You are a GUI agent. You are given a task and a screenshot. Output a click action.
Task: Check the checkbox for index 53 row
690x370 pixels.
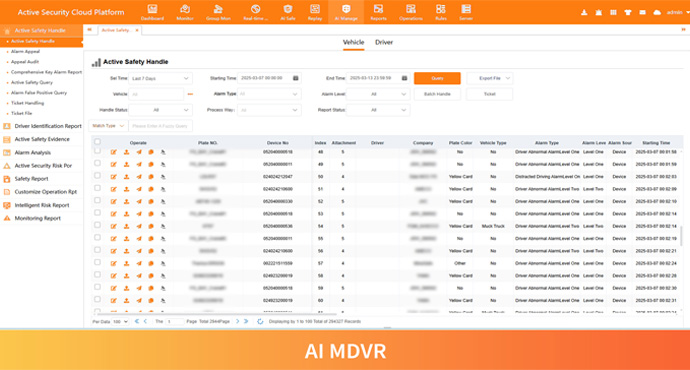(97, 213)
